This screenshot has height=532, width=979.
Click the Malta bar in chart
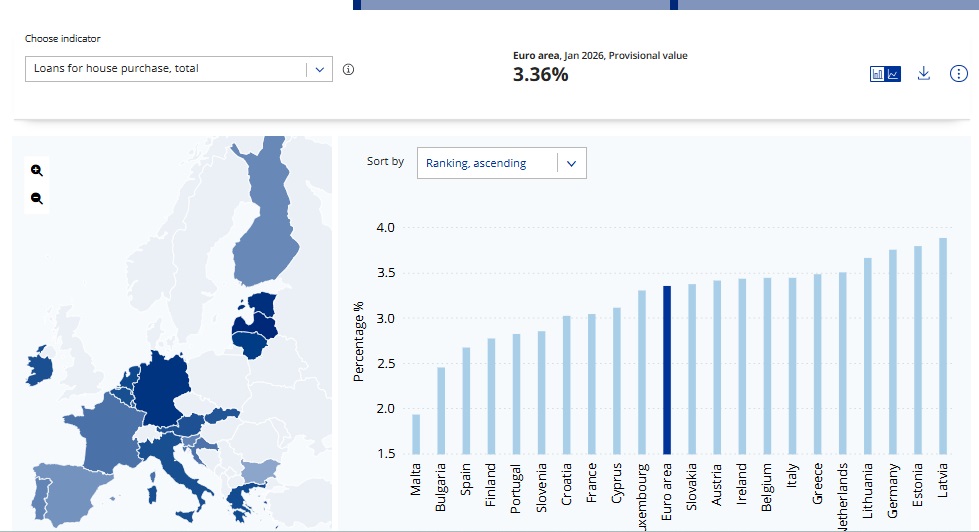coord(416,433)
